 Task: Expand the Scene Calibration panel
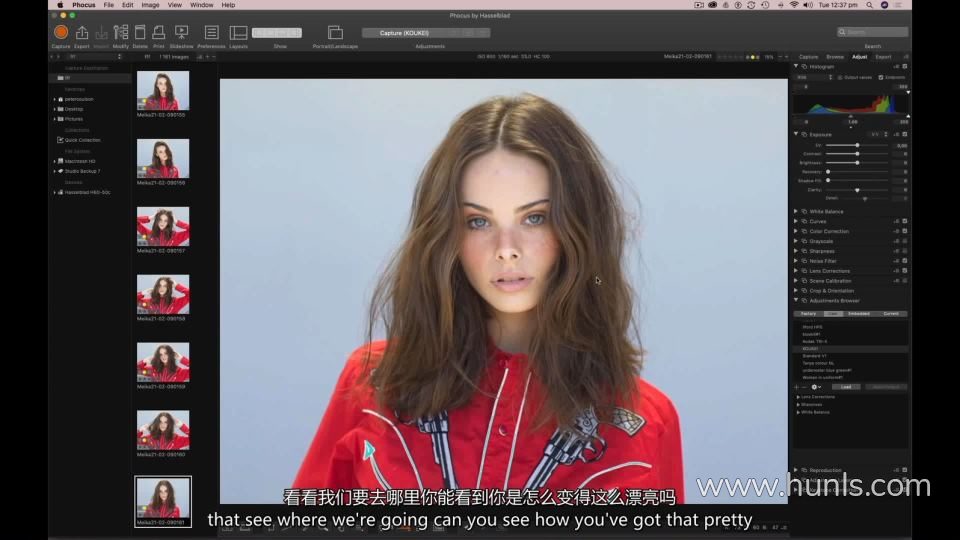coord(797,281)
